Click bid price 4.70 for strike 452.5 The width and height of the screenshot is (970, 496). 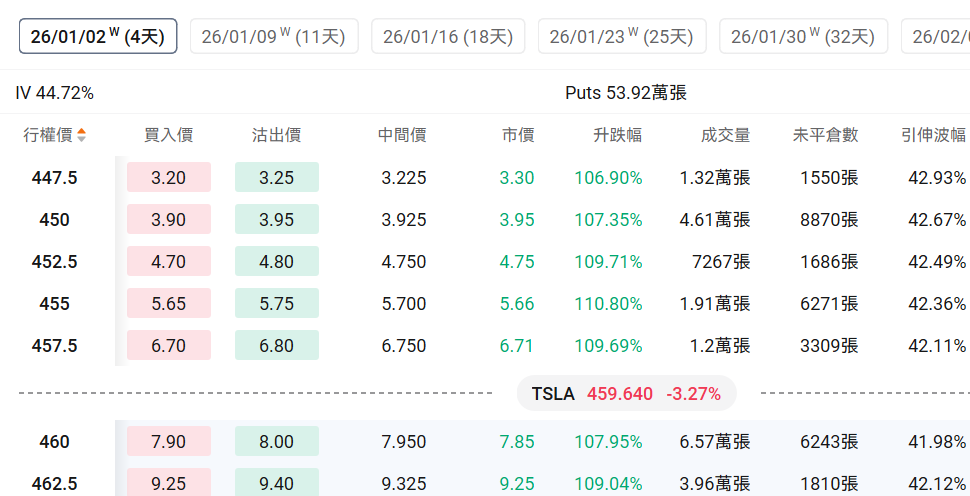(x=168, y=262)
